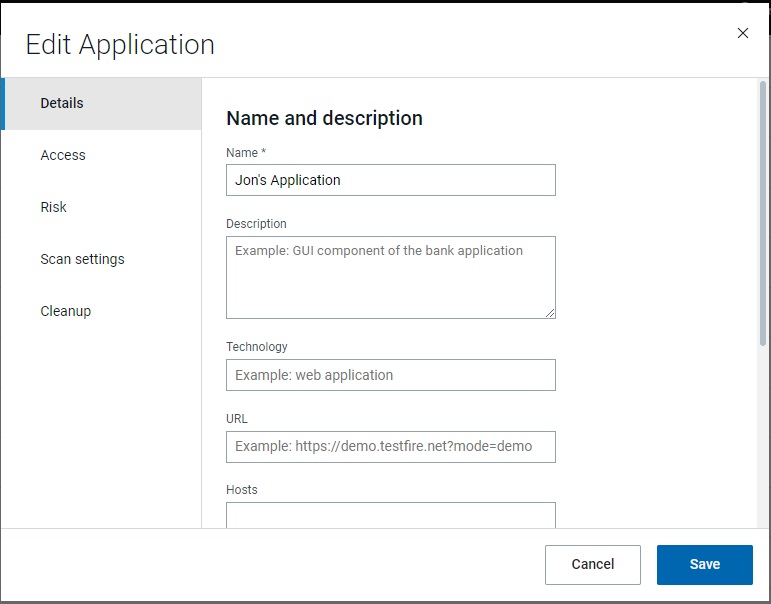
Task: Click into the Technology input field
Action: tap(390, 375)
